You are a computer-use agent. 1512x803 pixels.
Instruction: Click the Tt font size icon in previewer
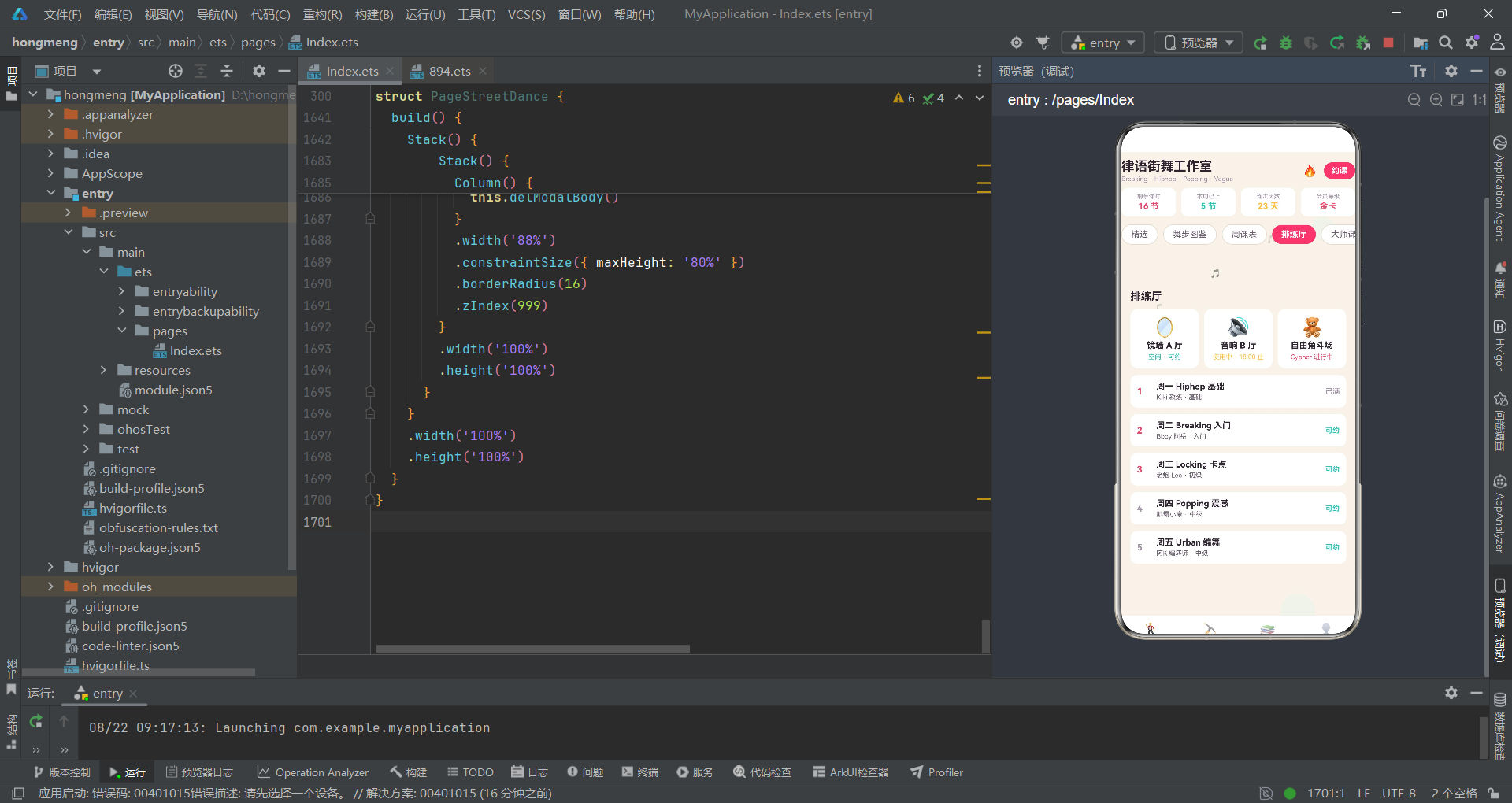tap(1418, 72)
